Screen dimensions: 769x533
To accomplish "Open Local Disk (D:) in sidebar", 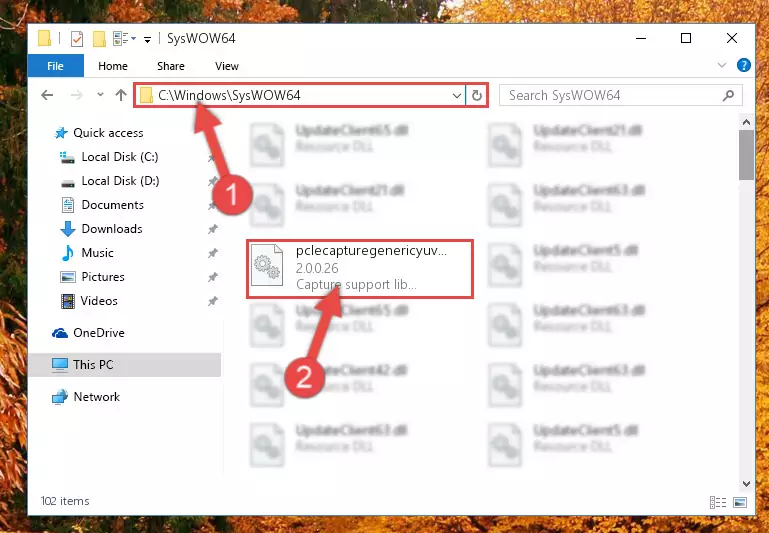I will pos(120,181).
